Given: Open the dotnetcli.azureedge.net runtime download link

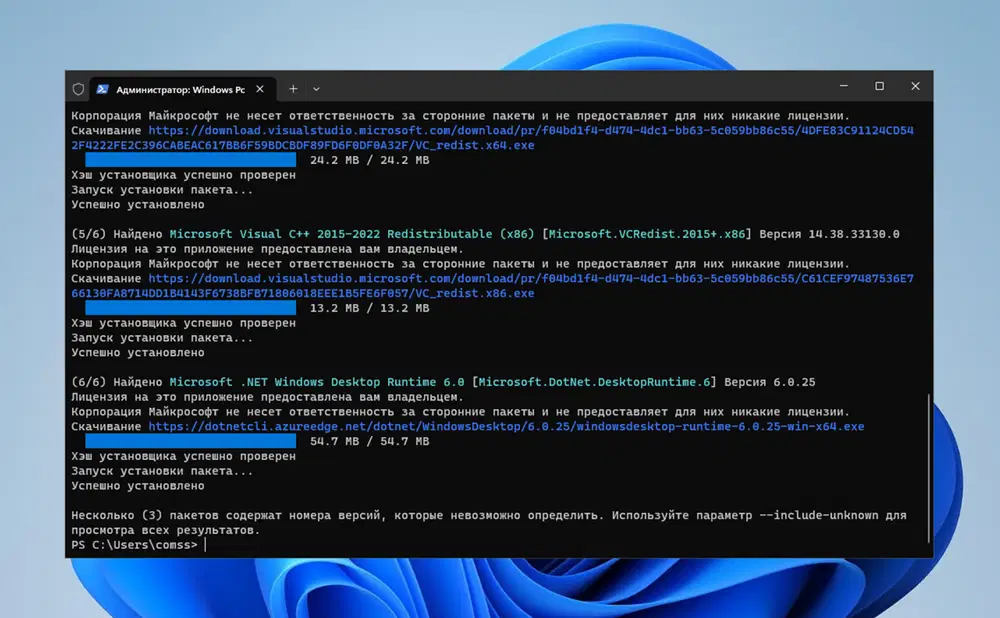Looking at the screenshot, I should pyautogui.click(x=506, y=427).
